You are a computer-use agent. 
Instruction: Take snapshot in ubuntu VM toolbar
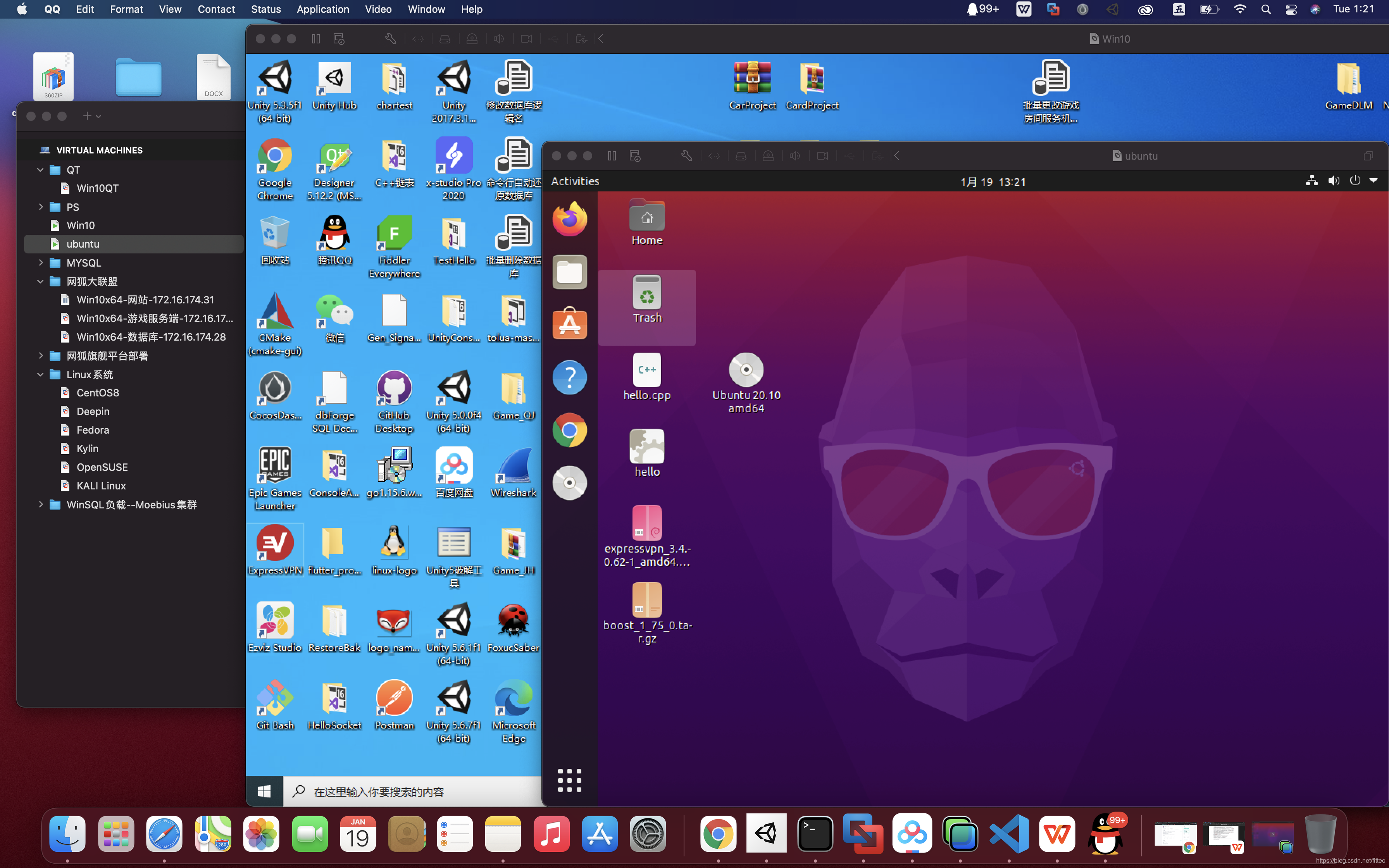[x=635, y=155]
